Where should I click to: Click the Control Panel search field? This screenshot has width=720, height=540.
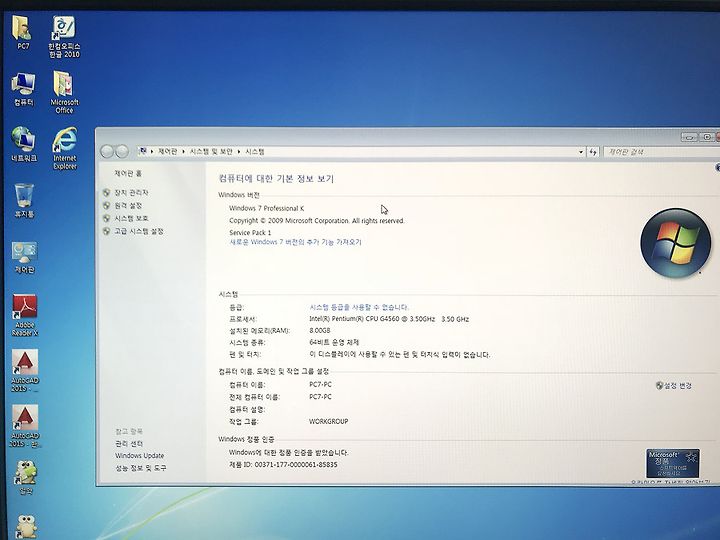pyautogui.click(x=661, y=152)
